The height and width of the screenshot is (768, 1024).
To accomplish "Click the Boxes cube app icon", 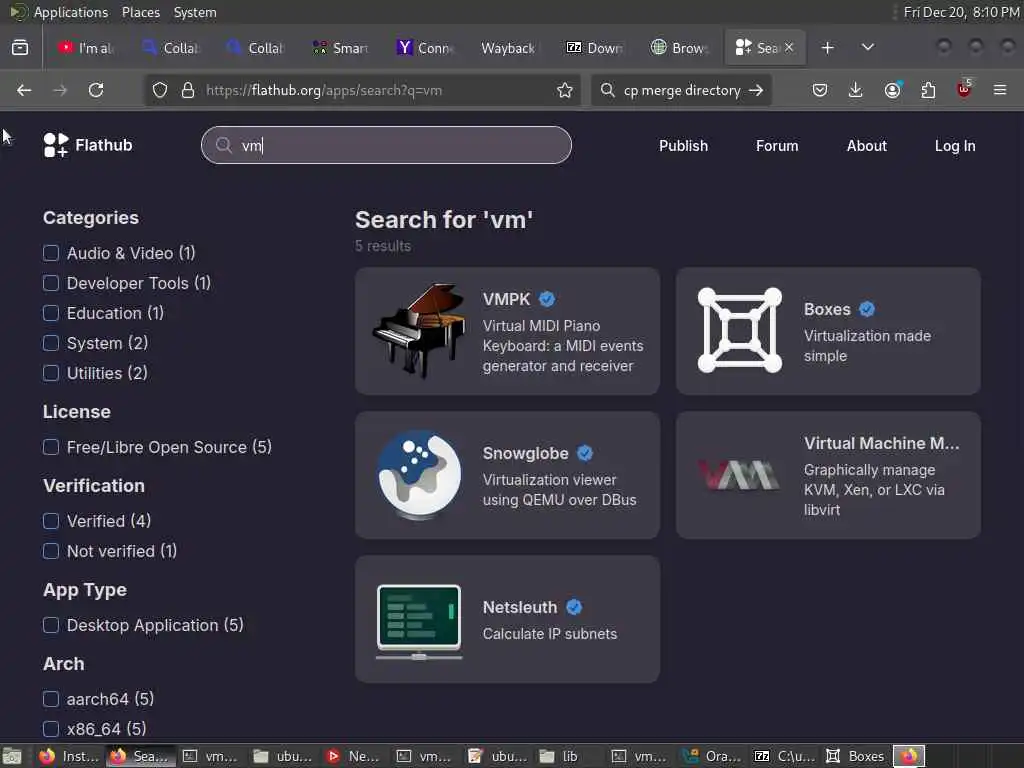I will tap(740, 330).
